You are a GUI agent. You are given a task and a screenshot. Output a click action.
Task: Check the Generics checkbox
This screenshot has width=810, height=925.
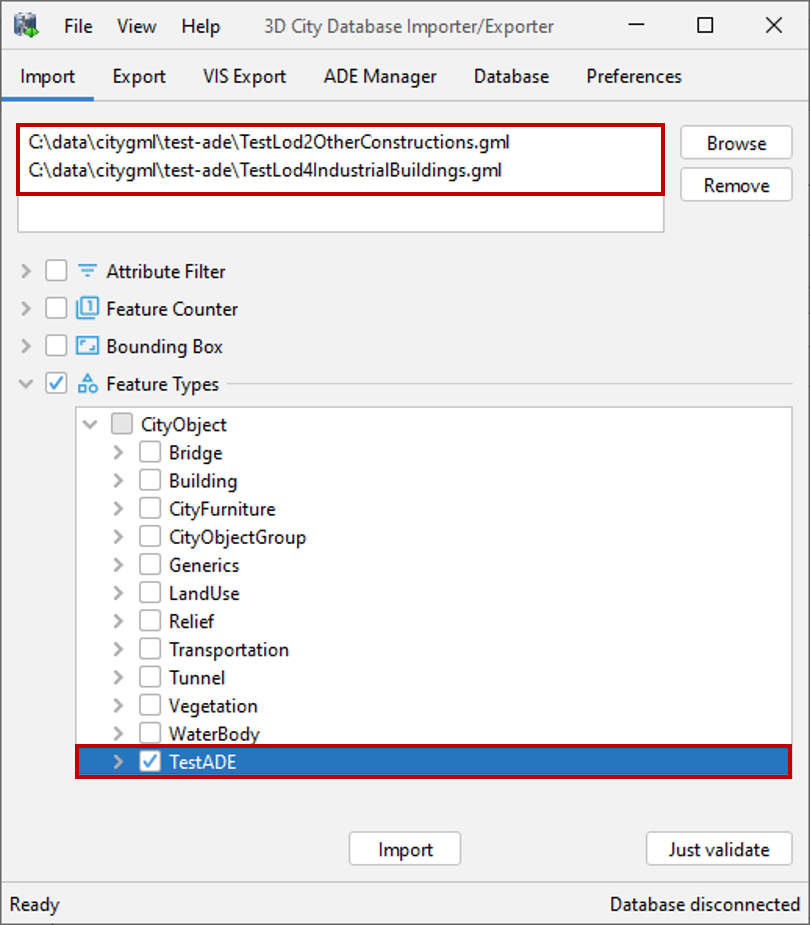click(x=150, y=565)
